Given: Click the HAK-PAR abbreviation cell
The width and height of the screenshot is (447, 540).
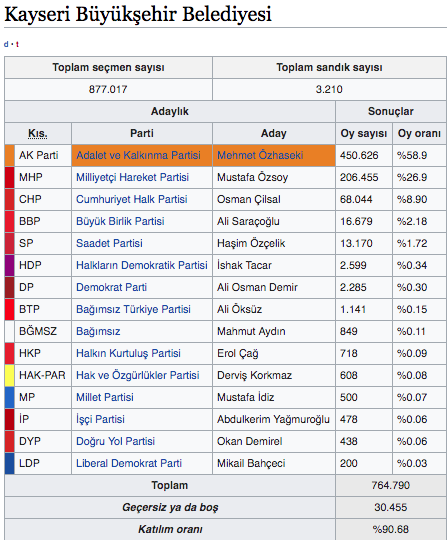Looking at the screenshot, I should (x=42, y=375).
